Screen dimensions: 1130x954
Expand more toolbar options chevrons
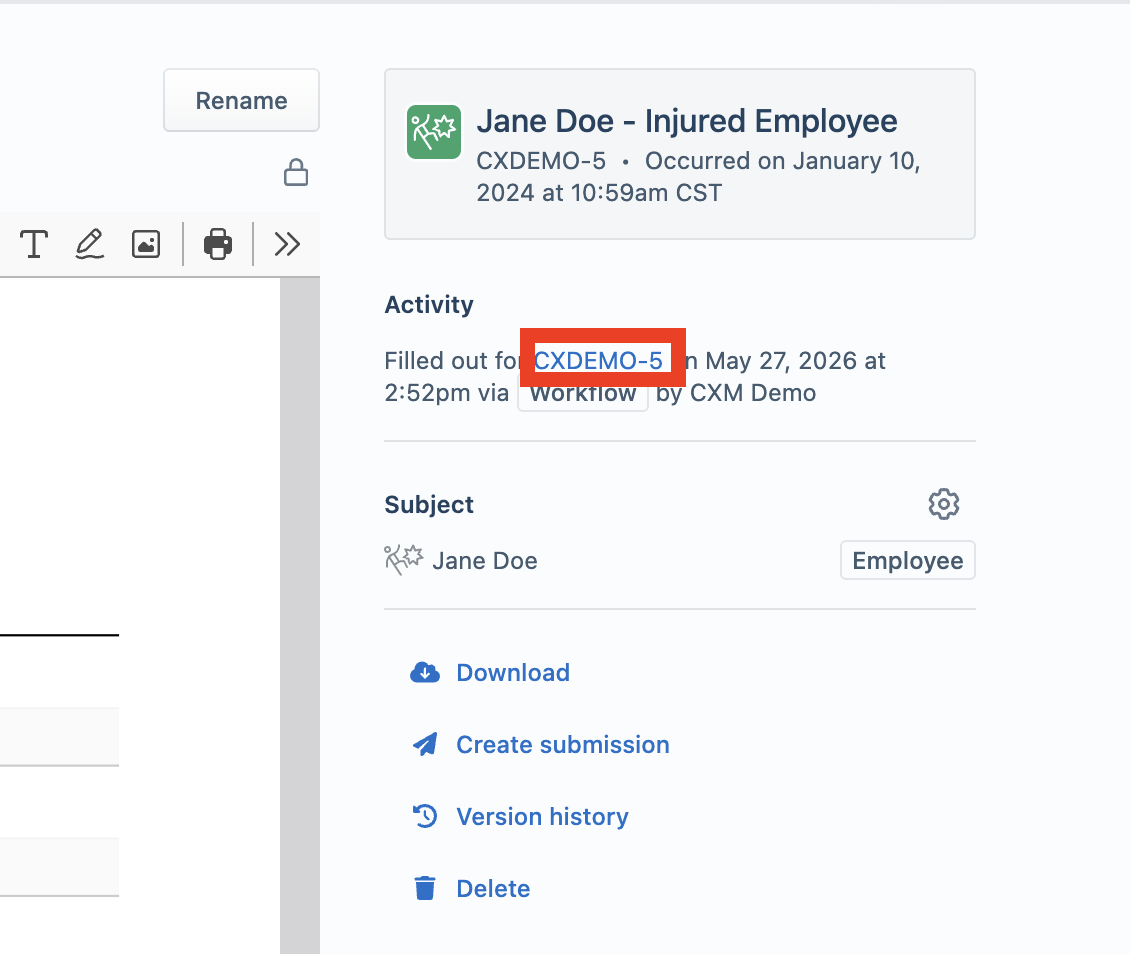point(287,244)
